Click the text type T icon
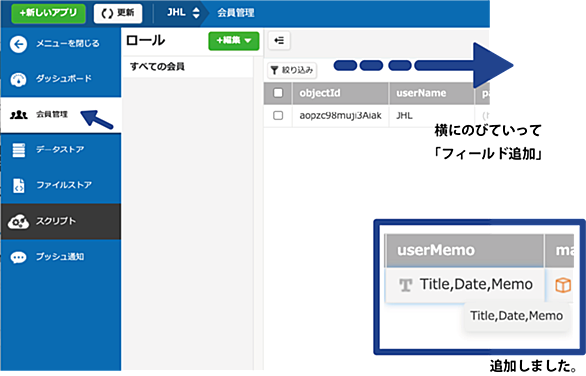The image size is (586, 376). (405, 285)
